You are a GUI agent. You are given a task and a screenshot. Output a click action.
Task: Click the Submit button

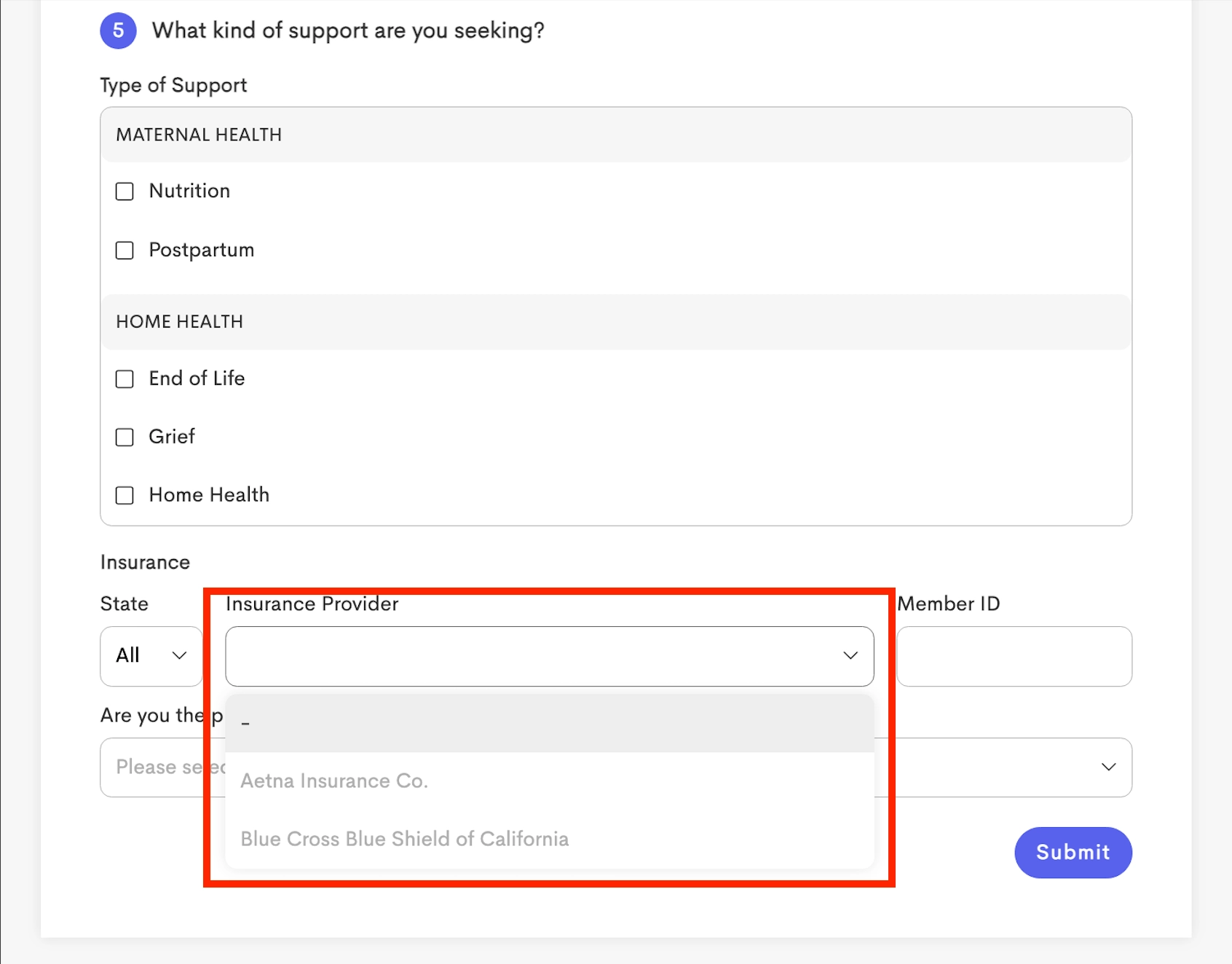point(1073,853)
